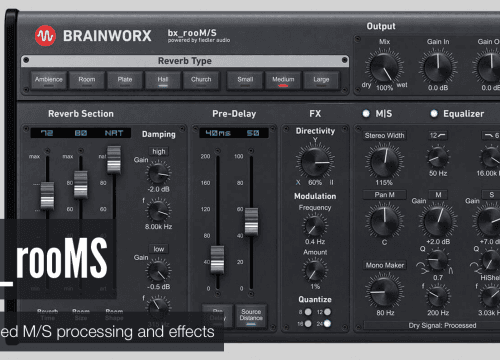The image size is (500, 360).
Task: Click the Reverb Time fader handle
Action: pos(47,195)
